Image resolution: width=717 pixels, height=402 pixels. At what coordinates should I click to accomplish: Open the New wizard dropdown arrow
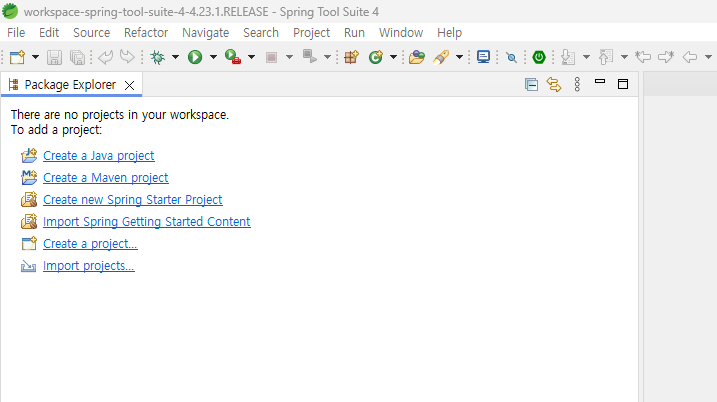pos(35,57)
